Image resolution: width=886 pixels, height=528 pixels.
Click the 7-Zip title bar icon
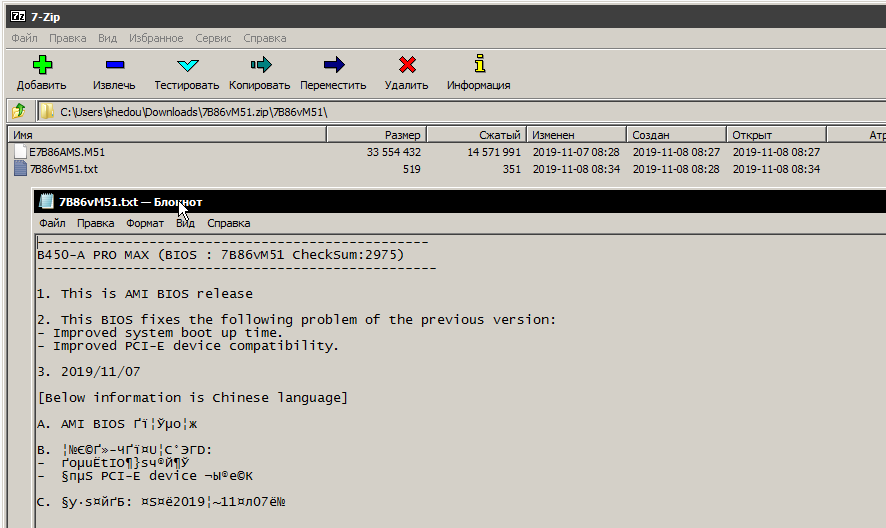[18, 16]
